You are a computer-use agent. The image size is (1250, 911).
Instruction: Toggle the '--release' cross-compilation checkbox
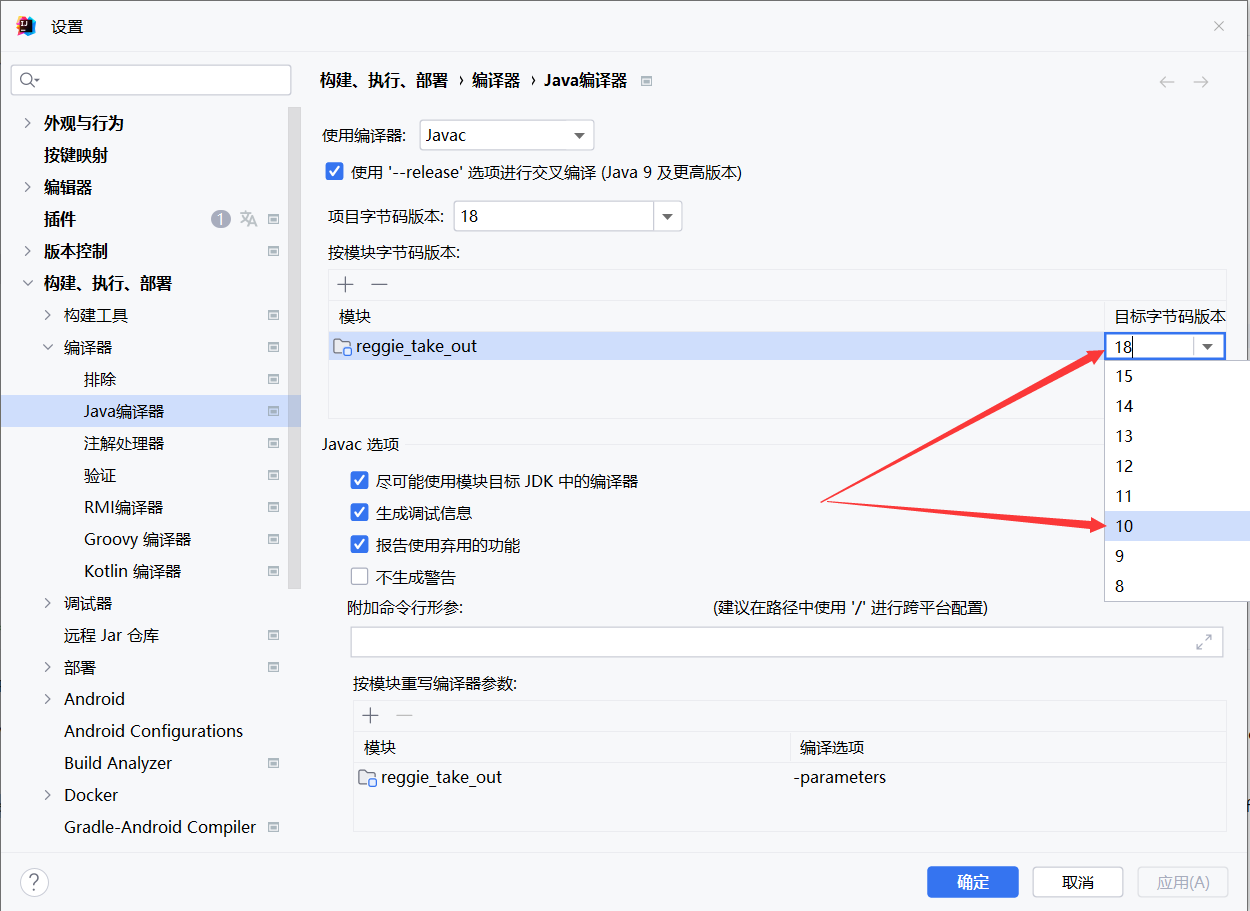point(335,171)
